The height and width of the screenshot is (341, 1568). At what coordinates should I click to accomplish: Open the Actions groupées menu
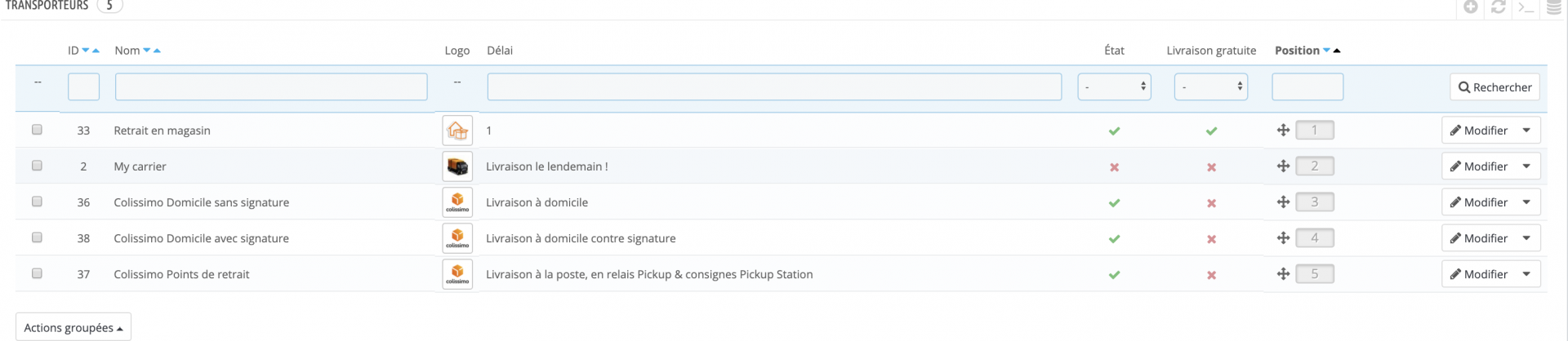[x=73, y=327]
